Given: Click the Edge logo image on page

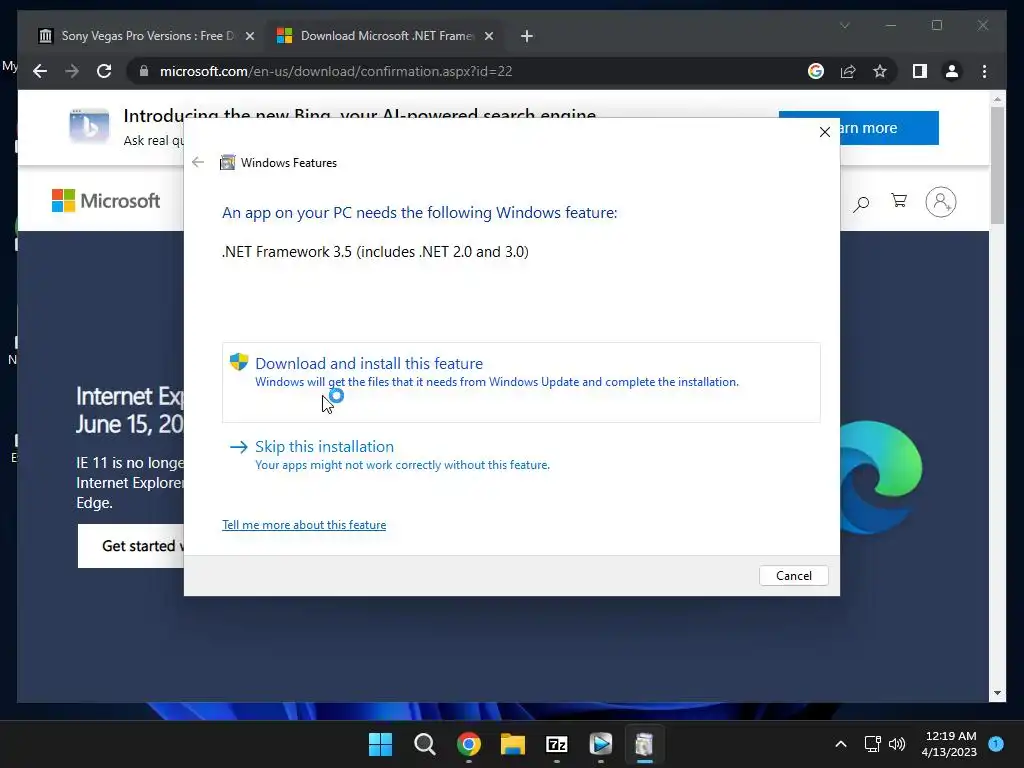Looking at the screenshot, I should click(881, 476).
